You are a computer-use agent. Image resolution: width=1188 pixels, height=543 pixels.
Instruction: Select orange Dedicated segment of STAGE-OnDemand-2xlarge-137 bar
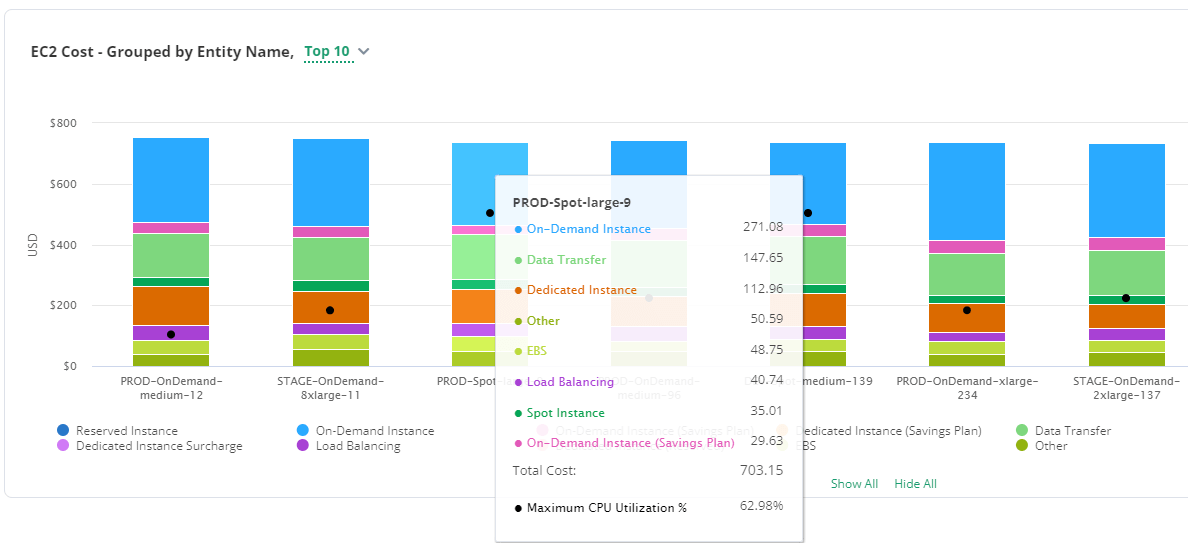click(x=1126, y=317)
